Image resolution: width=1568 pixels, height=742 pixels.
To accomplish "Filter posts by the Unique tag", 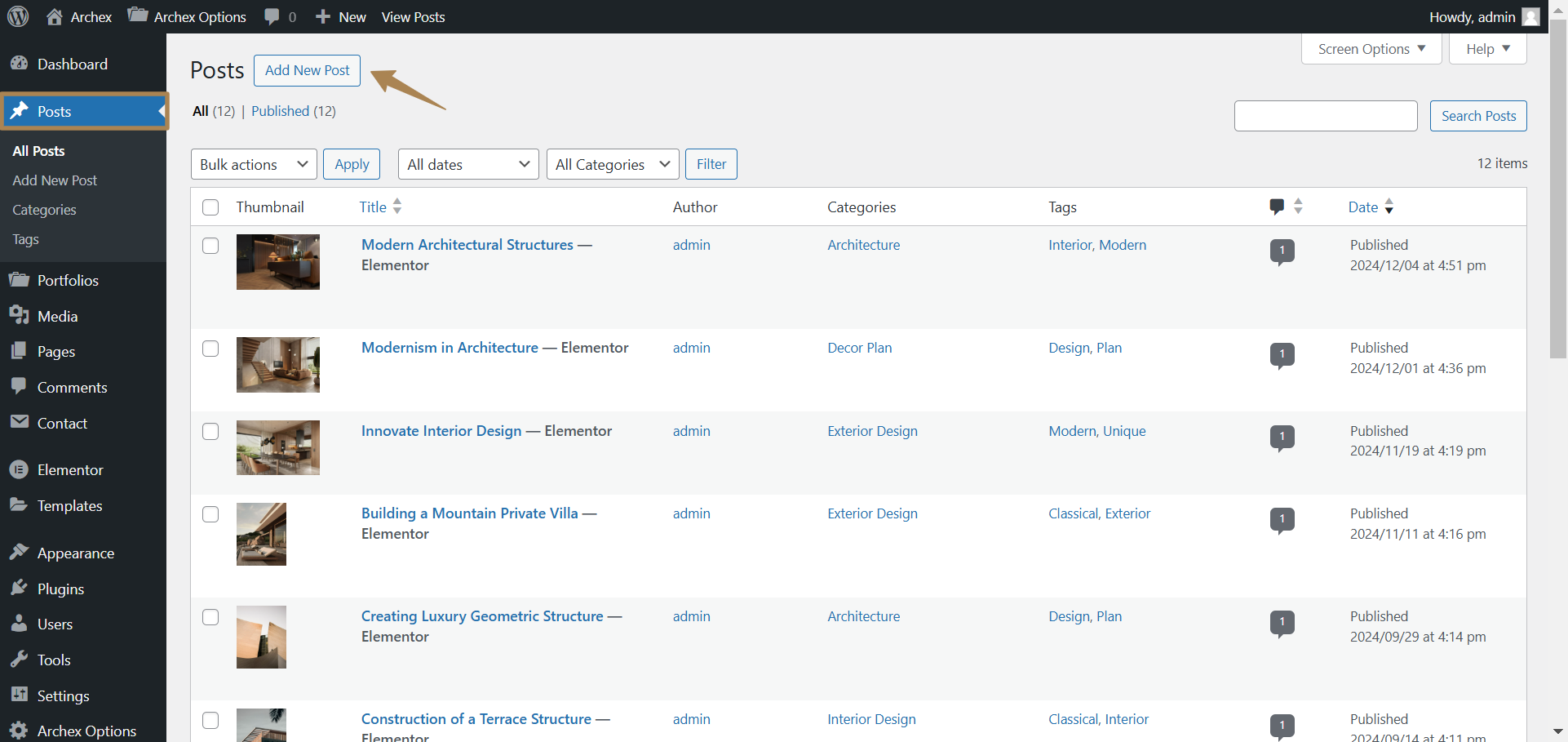I will tap(1124, 431).
